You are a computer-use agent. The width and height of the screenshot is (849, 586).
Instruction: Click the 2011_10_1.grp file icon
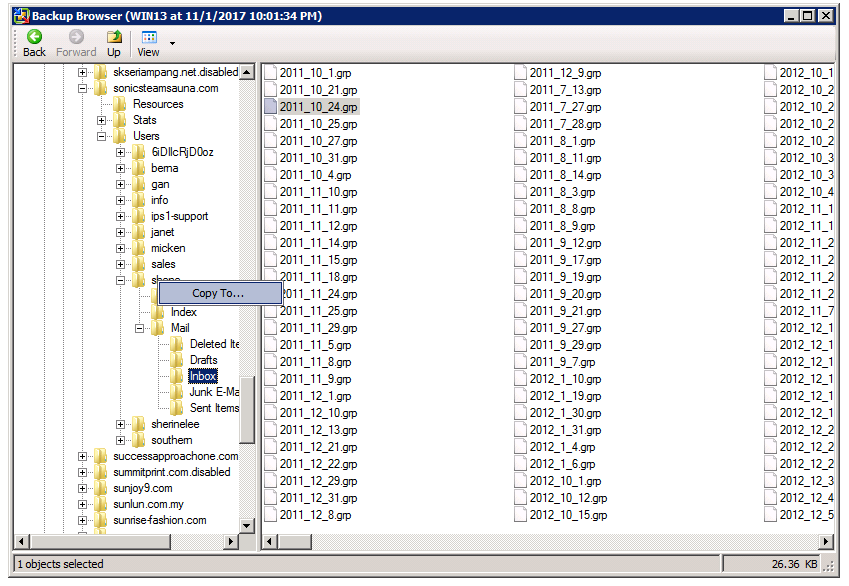tap(271, 73)
